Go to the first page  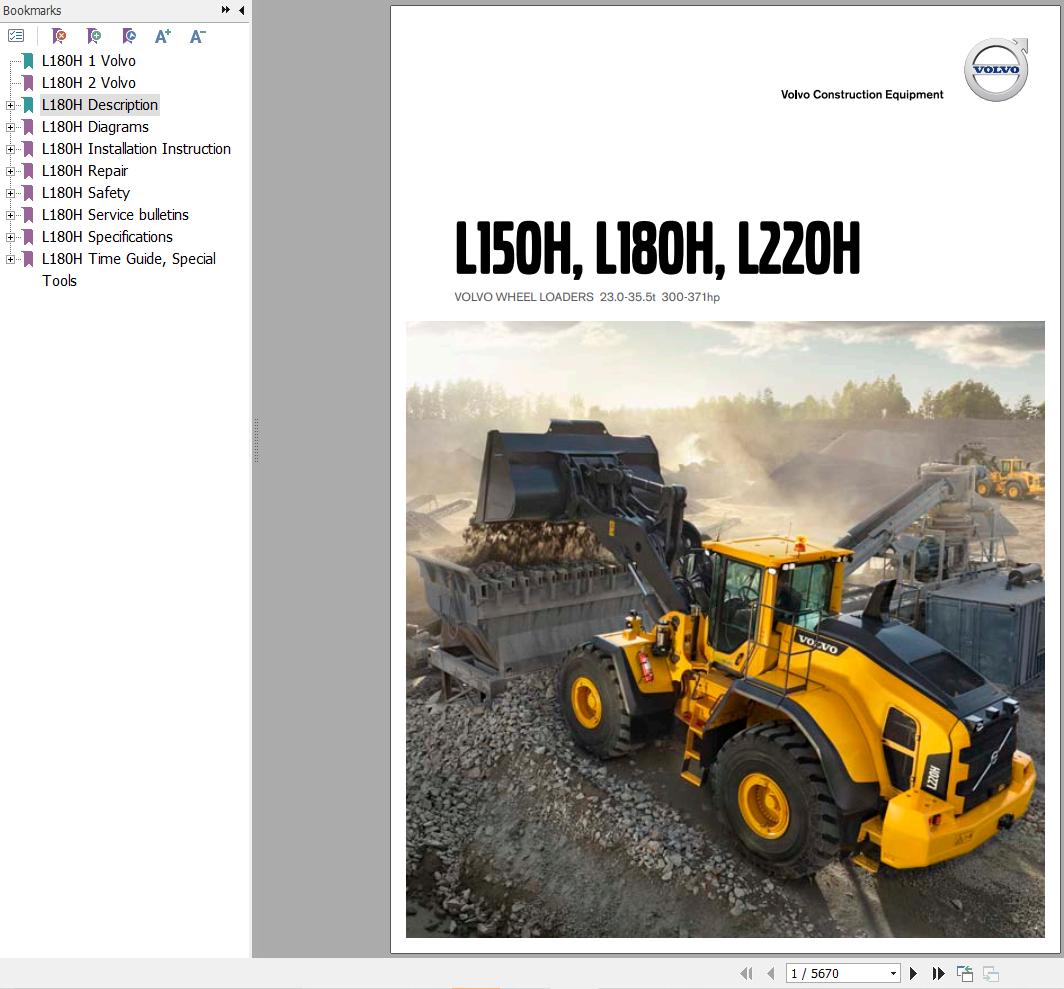coord(746,973)
